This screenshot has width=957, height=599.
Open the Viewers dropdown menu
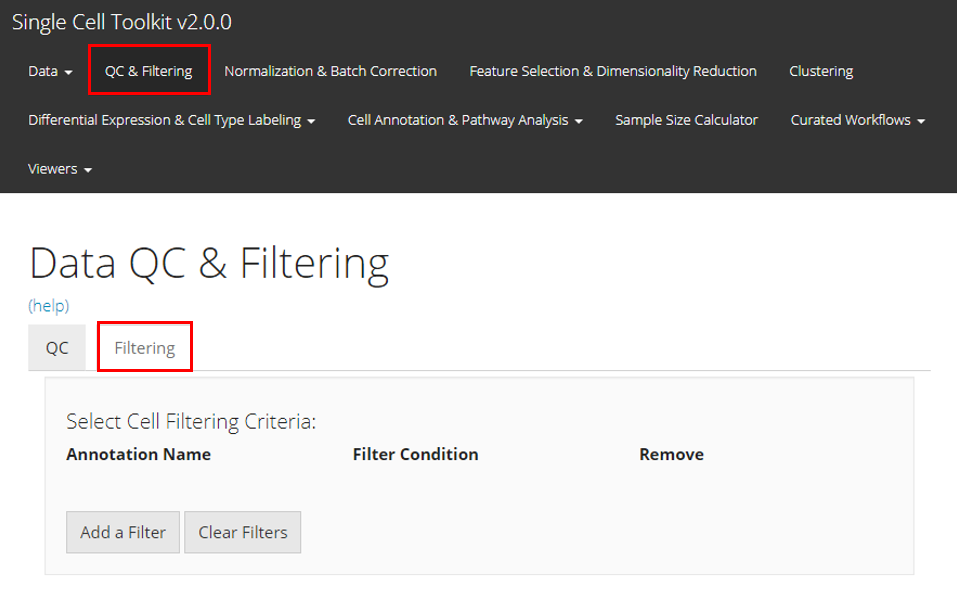pos(60,169)
